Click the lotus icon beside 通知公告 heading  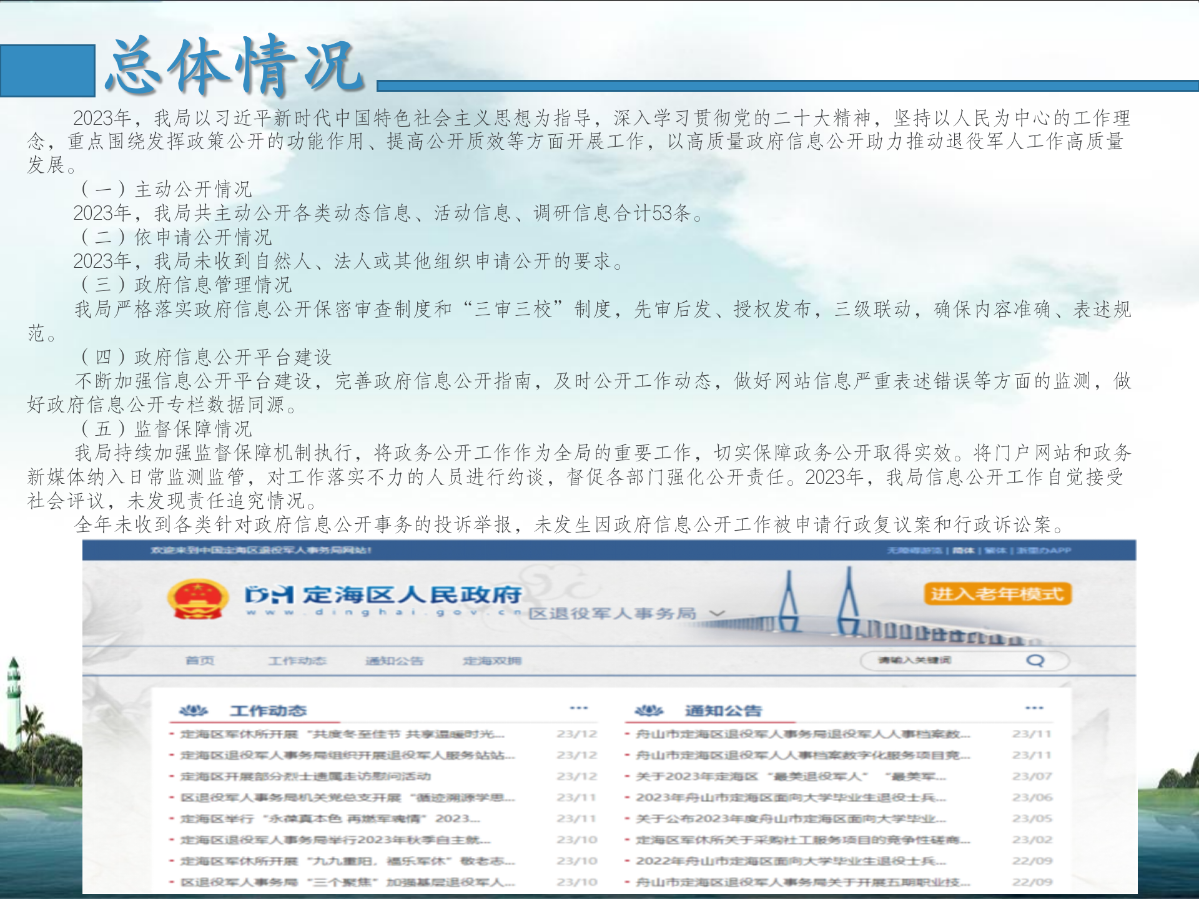(647, 711)
